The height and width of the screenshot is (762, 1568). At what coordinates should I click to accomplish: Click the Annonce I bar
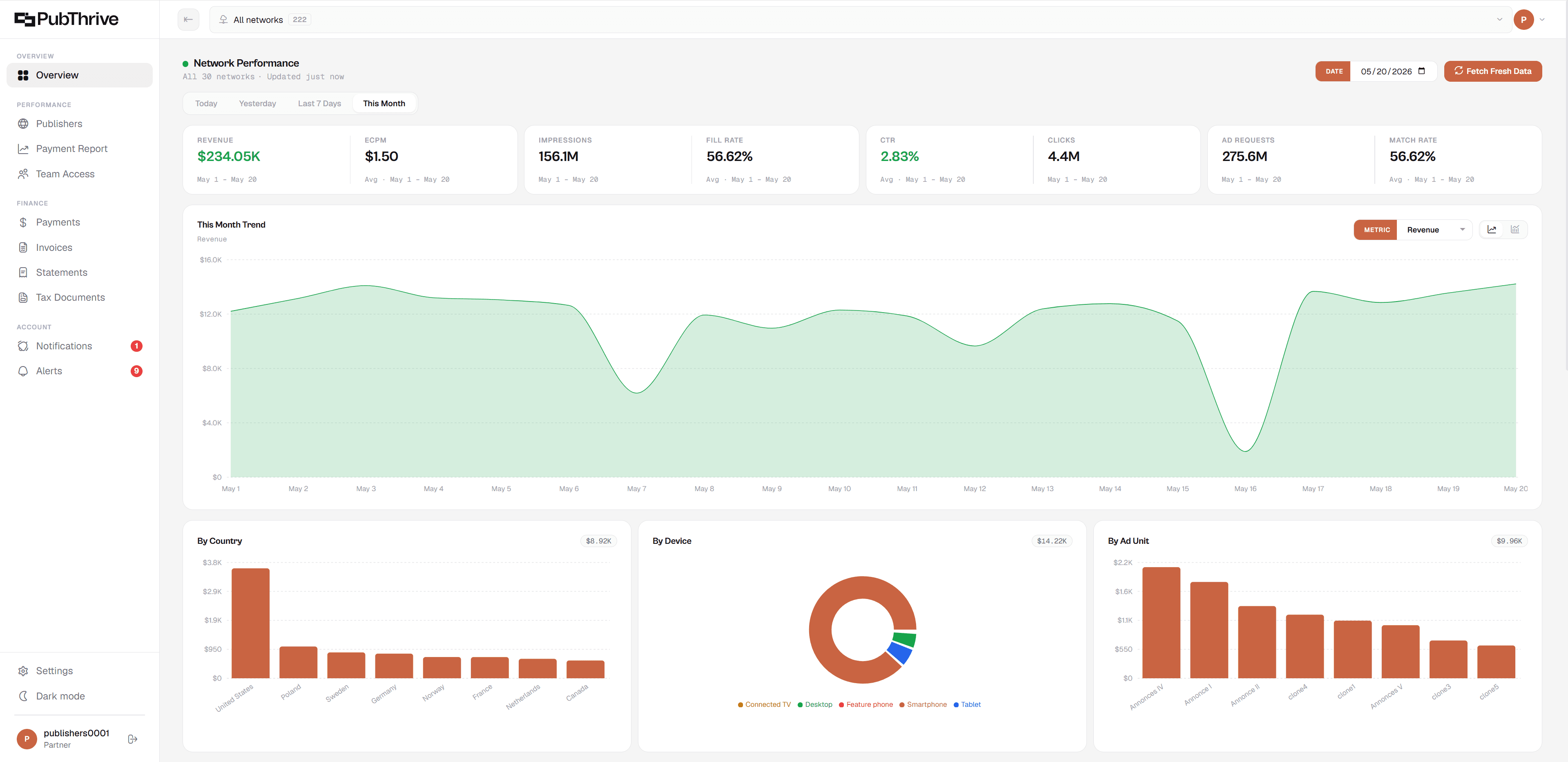tap(1209, 630)
